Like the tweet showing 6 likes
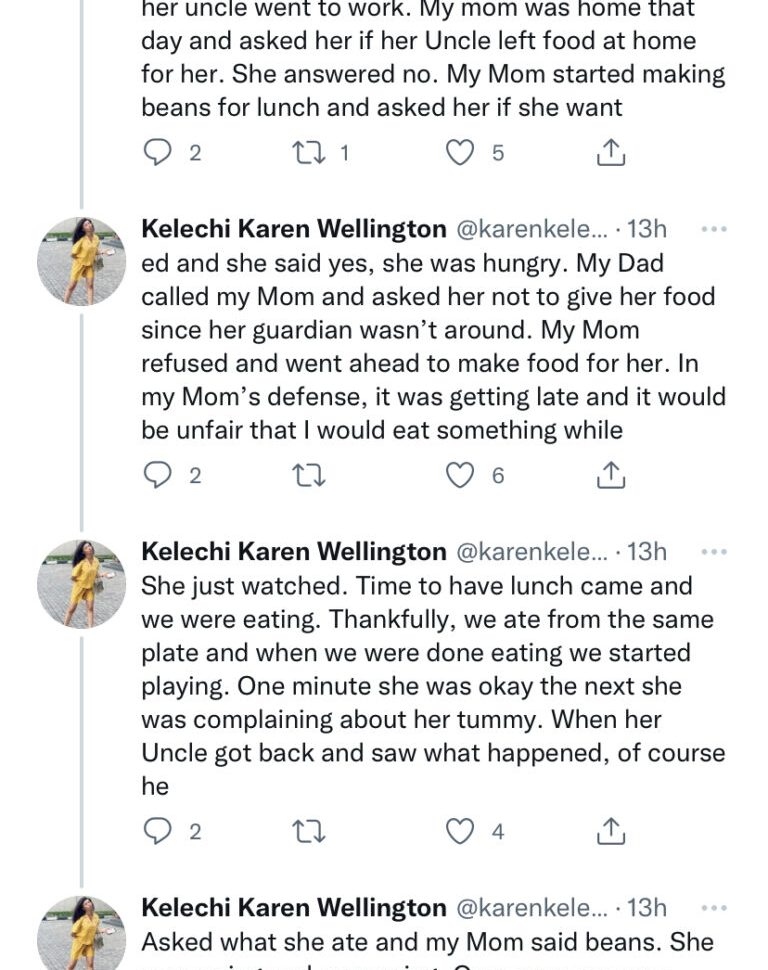This screenshot has height=970, width=768. [x=459, y=476]
